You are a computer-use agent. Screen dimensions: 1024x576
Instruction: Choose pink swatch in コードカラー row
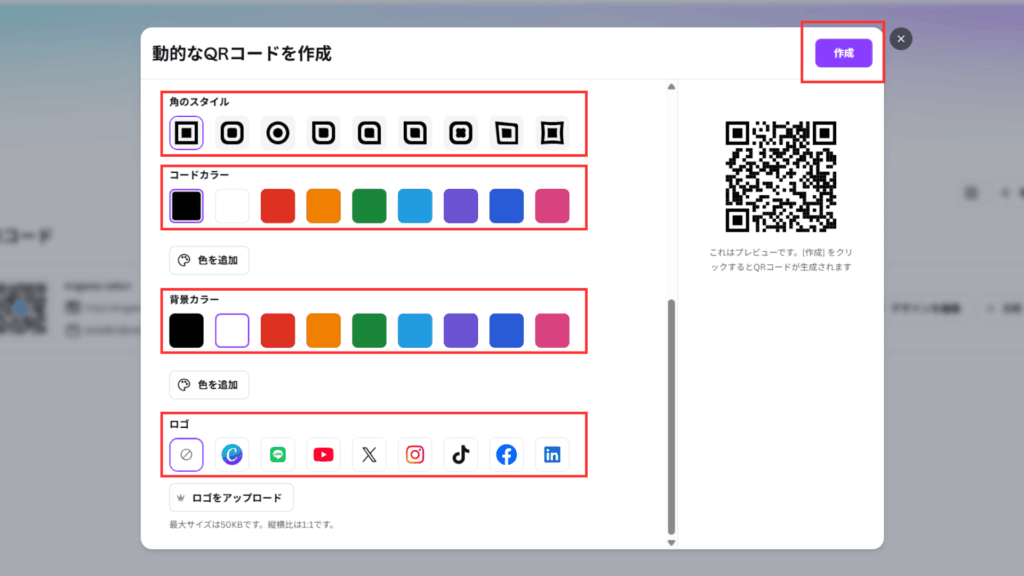click(x=552, y=206)
